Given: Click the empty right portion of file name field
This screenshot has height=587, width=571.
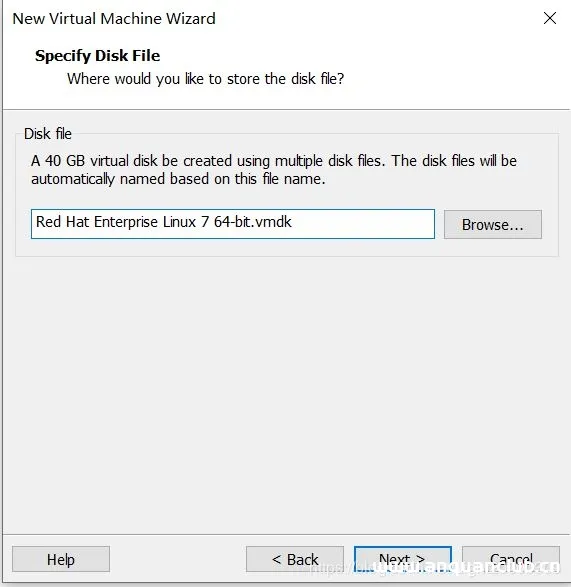Looking at the screenshot, I should (x=363, y=224).
